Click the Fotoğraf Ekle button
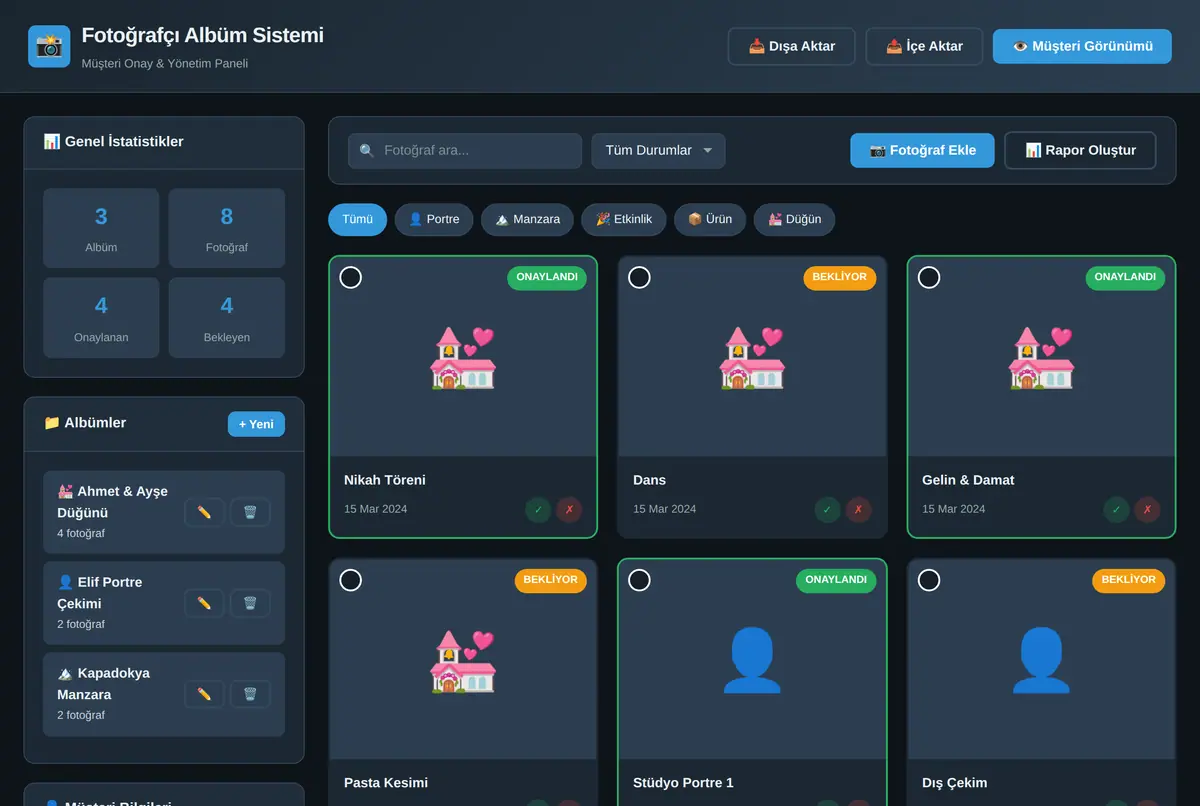1200x806 pixels. point(922,151)
